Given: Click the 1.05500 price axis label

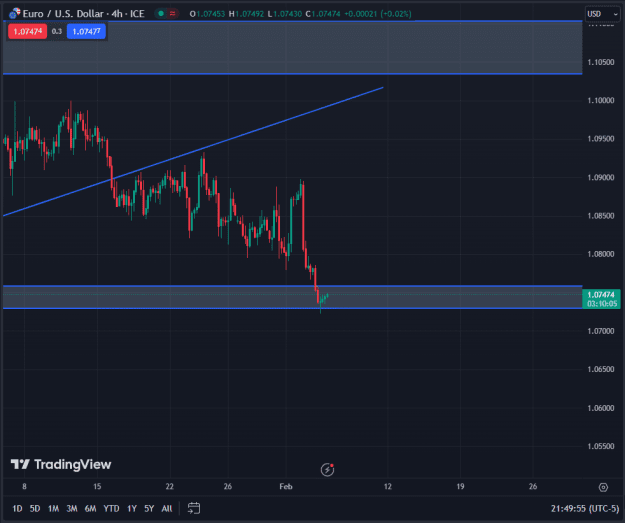Looking at the screenshot, I should pos(601,446).
